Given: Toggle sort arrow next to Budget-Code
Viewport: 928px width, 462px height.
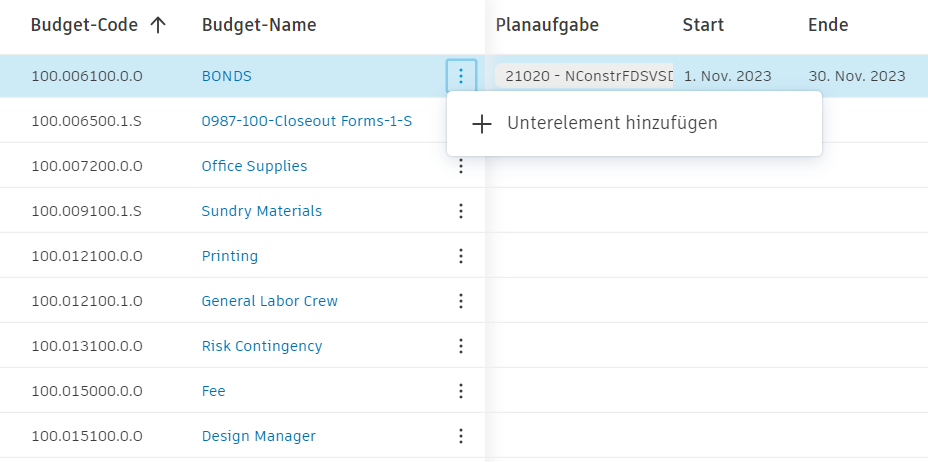Looking at the screenshot, I should [157, 25].
